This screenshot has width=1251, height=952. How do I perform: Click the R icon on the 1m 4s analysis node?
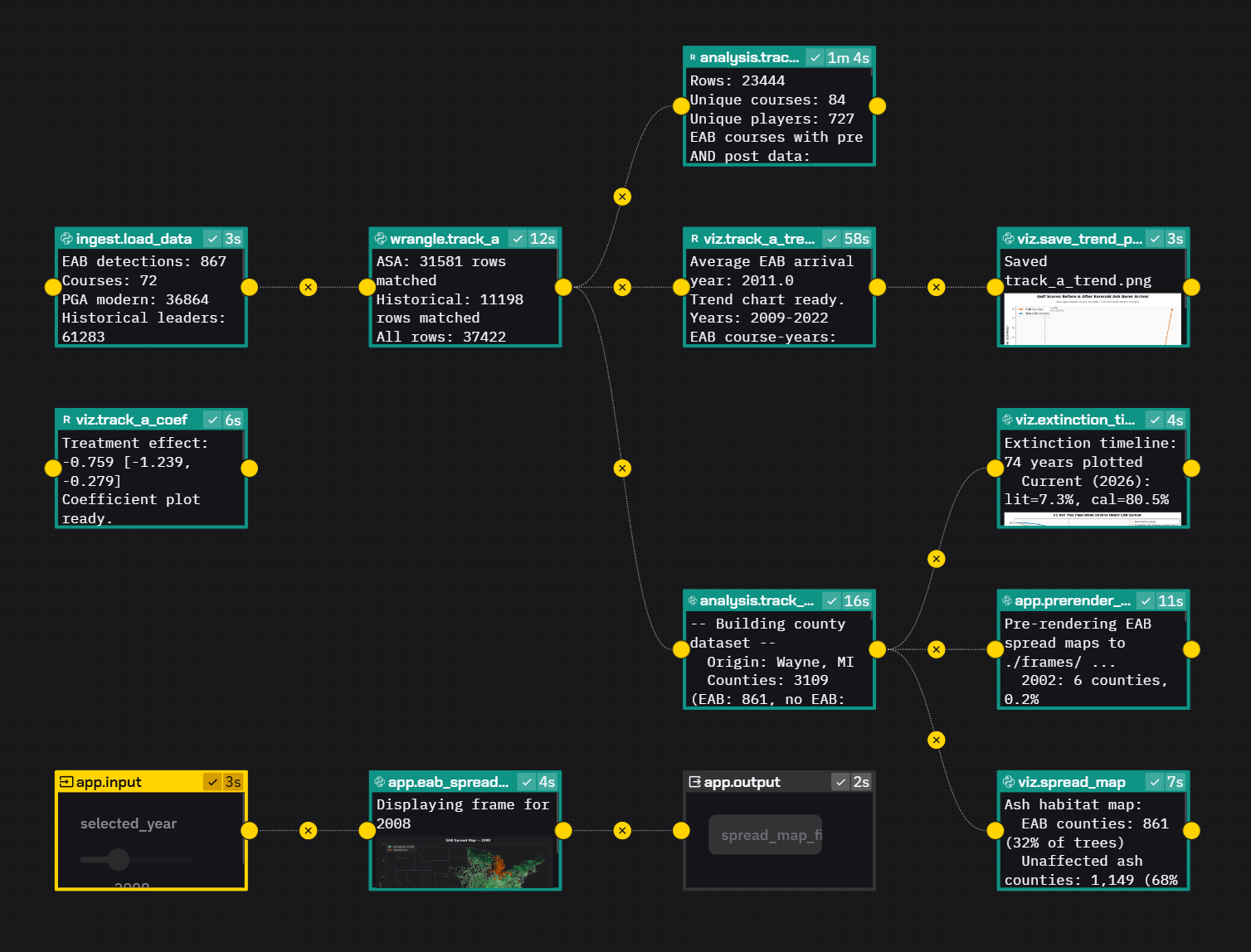coord(693,57)
